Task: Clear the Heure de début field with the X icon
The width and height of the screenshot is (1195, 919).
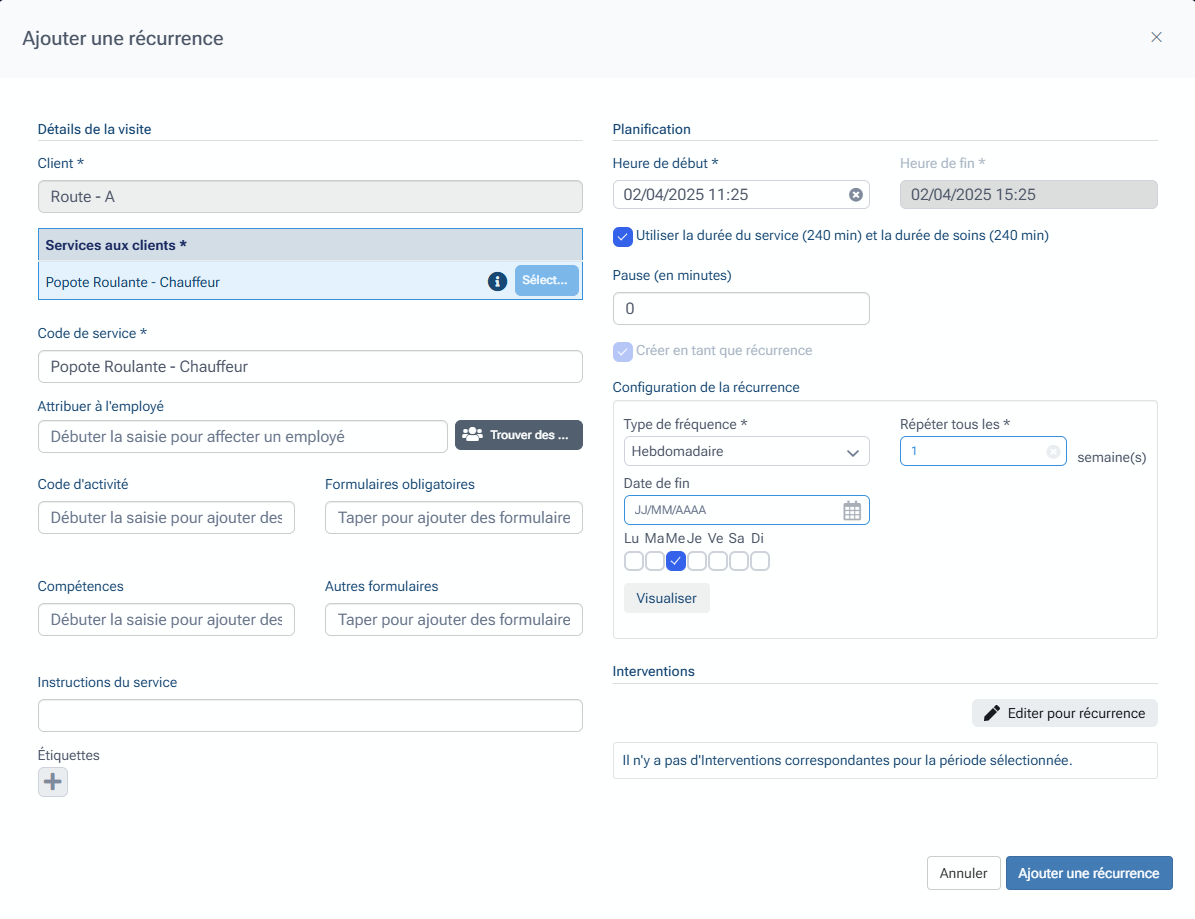Action: click(x=856, y=195)
